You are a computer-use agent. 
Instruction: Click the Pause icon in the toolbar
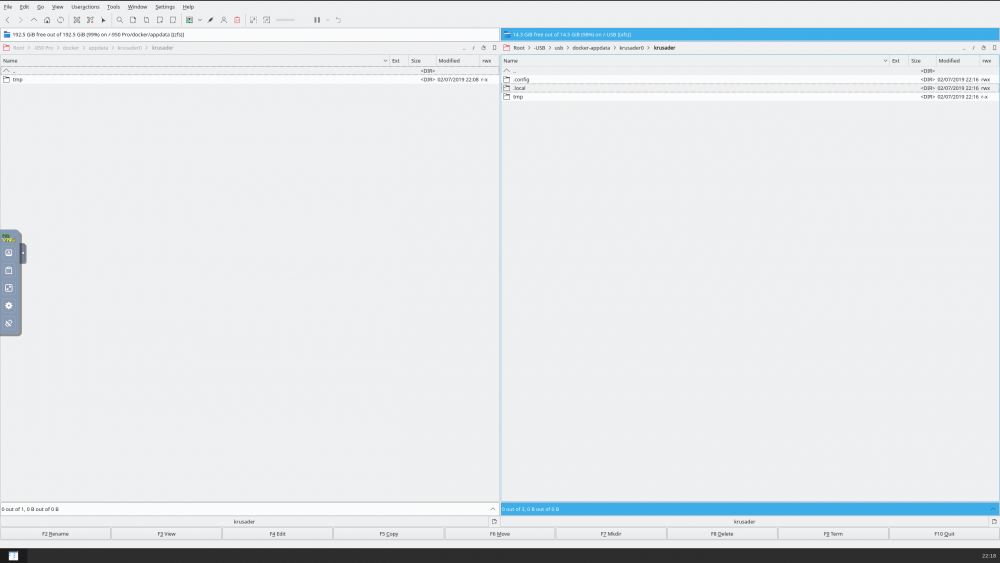pos(317,20)
